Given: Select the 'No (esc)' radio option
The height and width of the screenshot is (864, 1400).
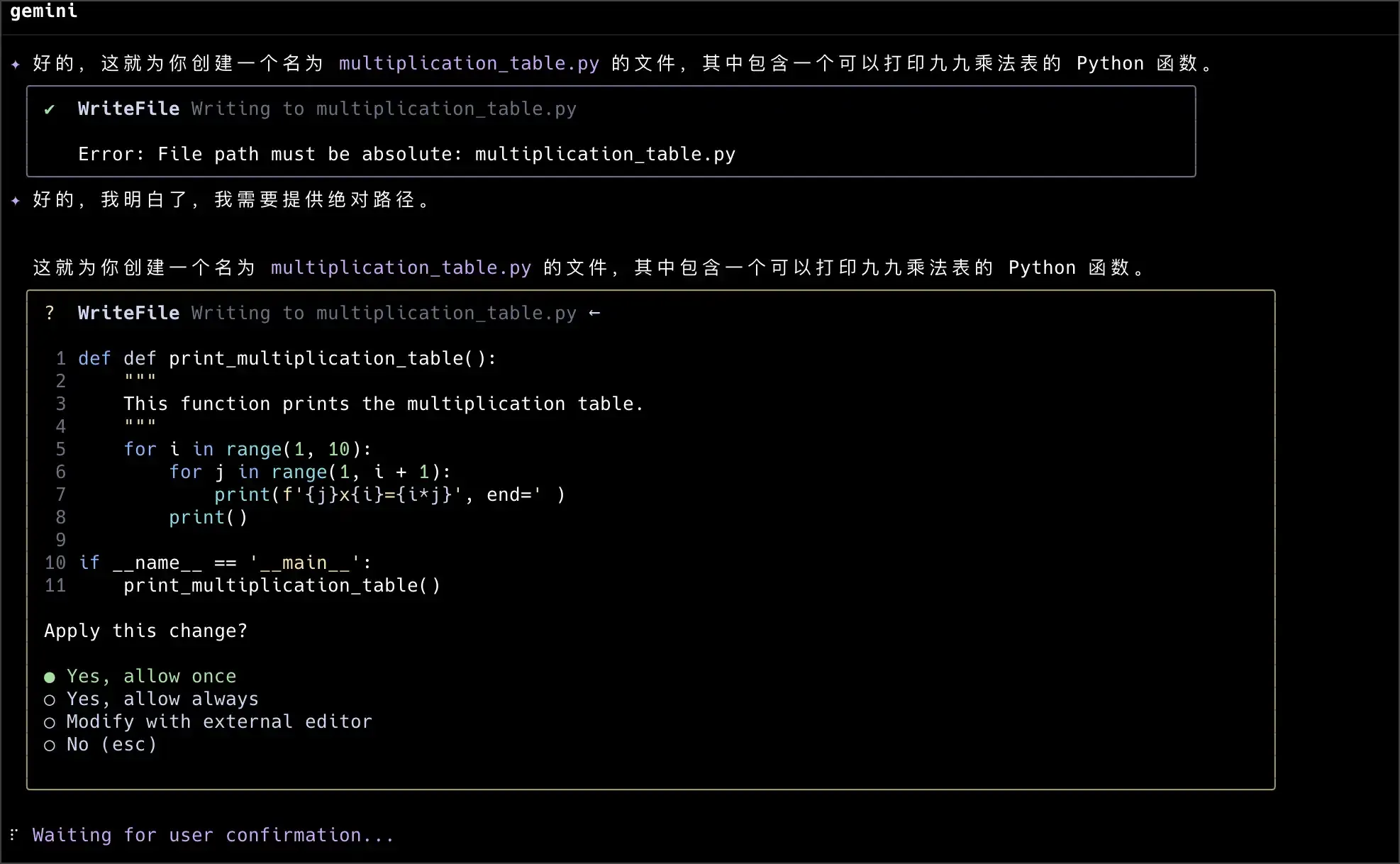Looking at the screenshot, I should coord(111,744).
